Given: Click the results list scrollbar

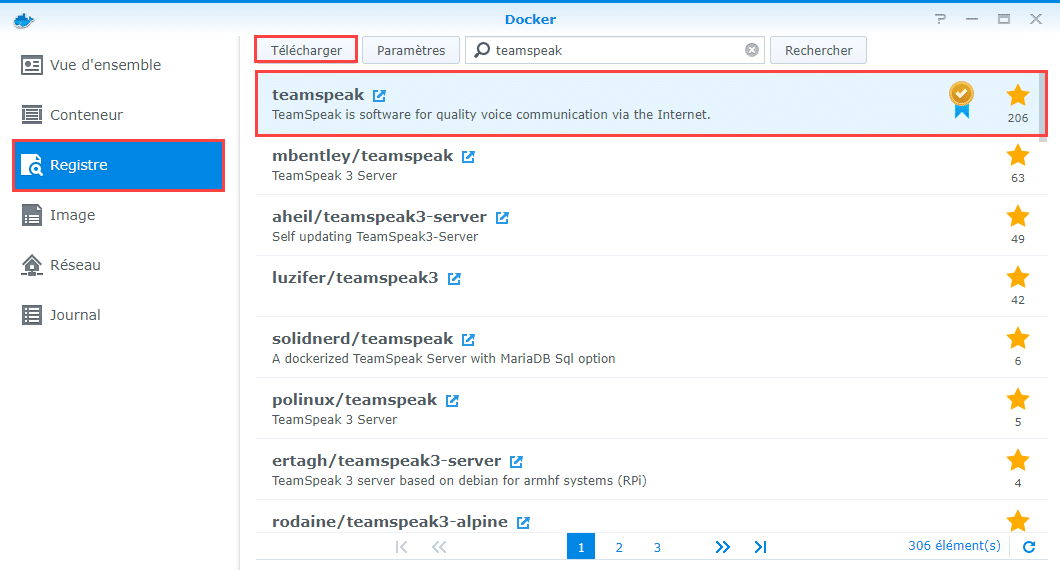Looking at the screenshot, I should click(x=1043, y=107).
